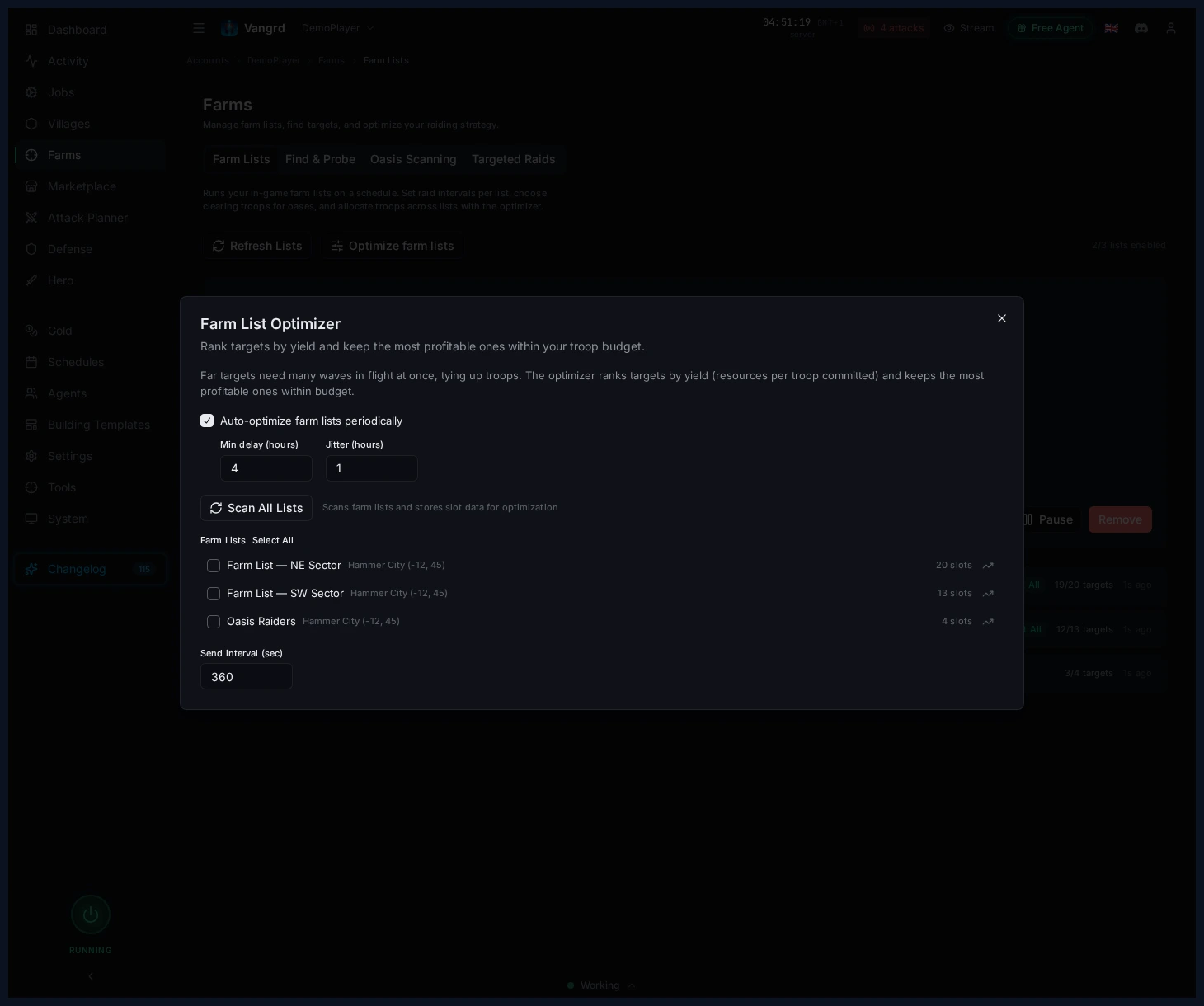This screenshot has height=1006, width=1204.
Task: Click the Running power button
Action: tap(91, 914)
